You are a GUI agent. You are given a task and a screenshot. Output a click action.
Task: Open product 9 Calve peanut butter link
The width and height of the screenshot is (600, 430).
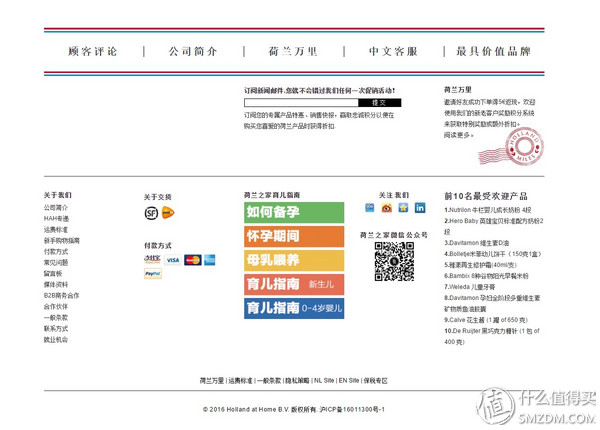[486, 320]
